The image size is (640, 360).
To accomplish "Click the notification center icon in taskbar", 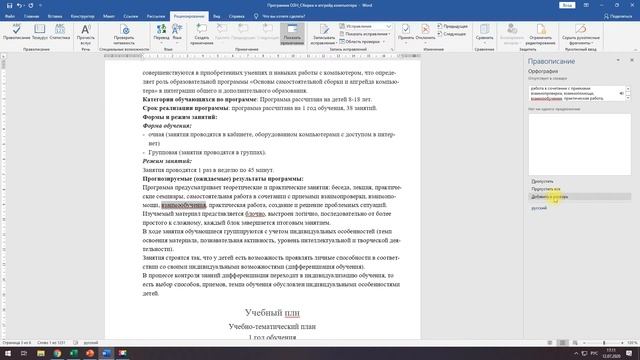I will coord(629,353).
